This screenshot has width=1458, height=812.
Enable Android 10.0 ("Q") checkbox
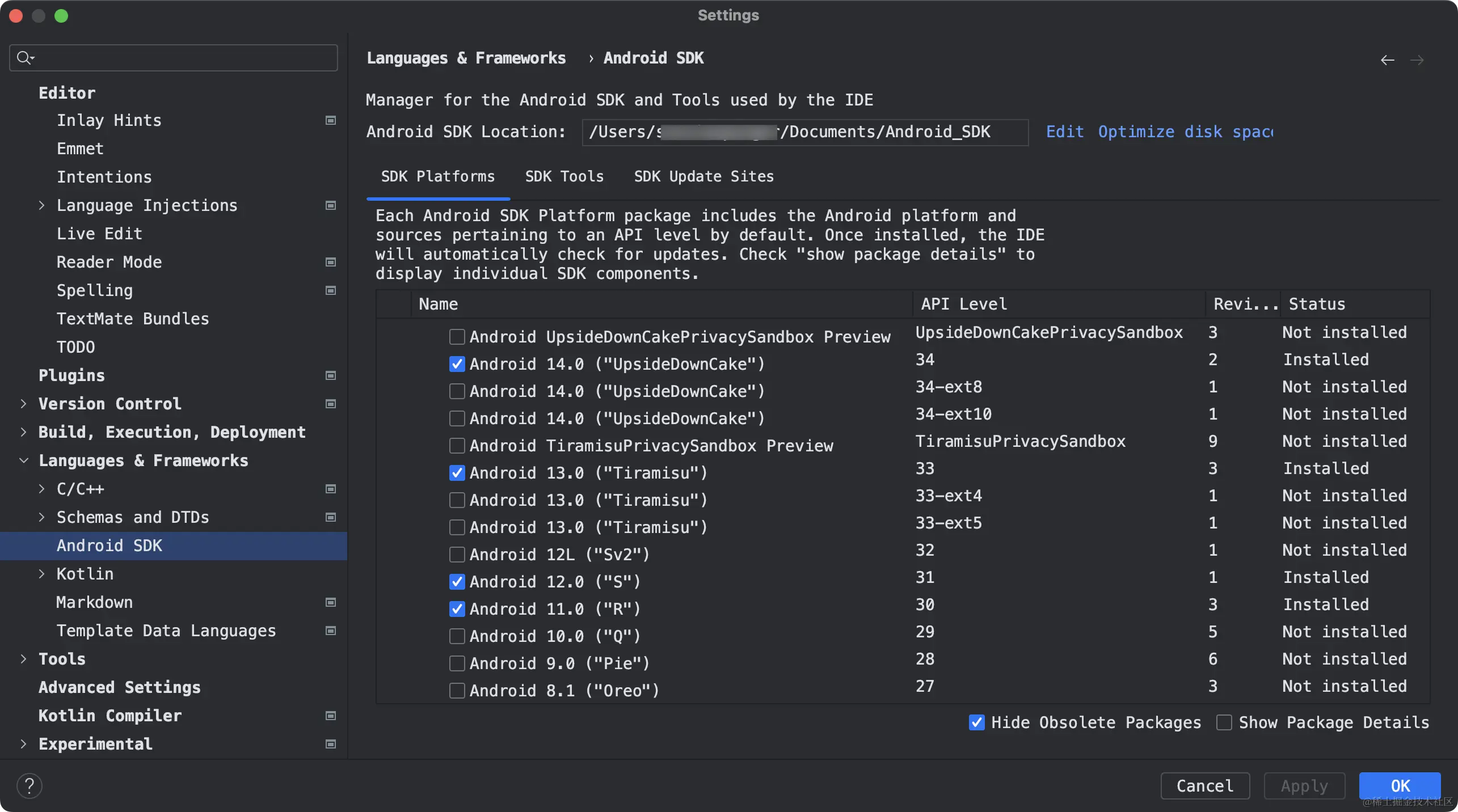pyautogui.click(x=457, y=636)
